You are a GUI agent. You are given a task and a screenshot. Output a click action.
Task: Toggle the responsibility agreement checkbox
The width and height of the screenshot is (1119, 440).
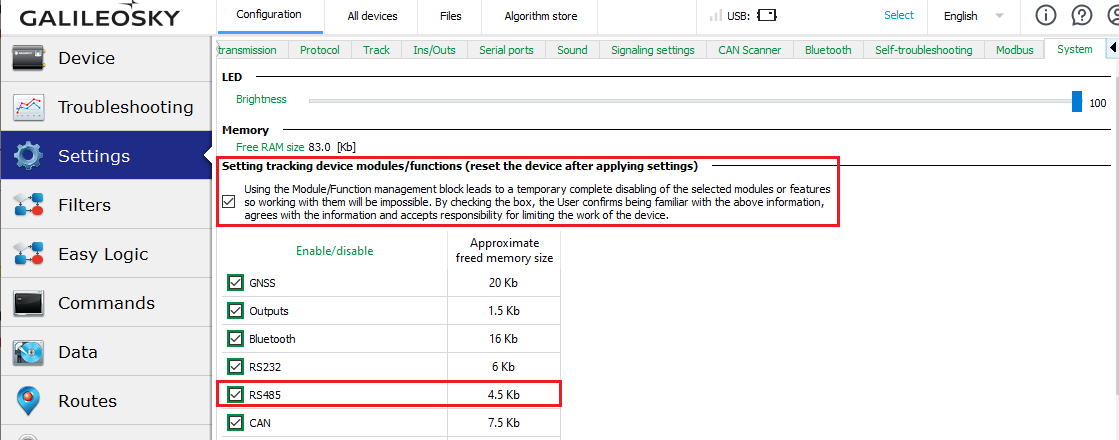[230, 202]
